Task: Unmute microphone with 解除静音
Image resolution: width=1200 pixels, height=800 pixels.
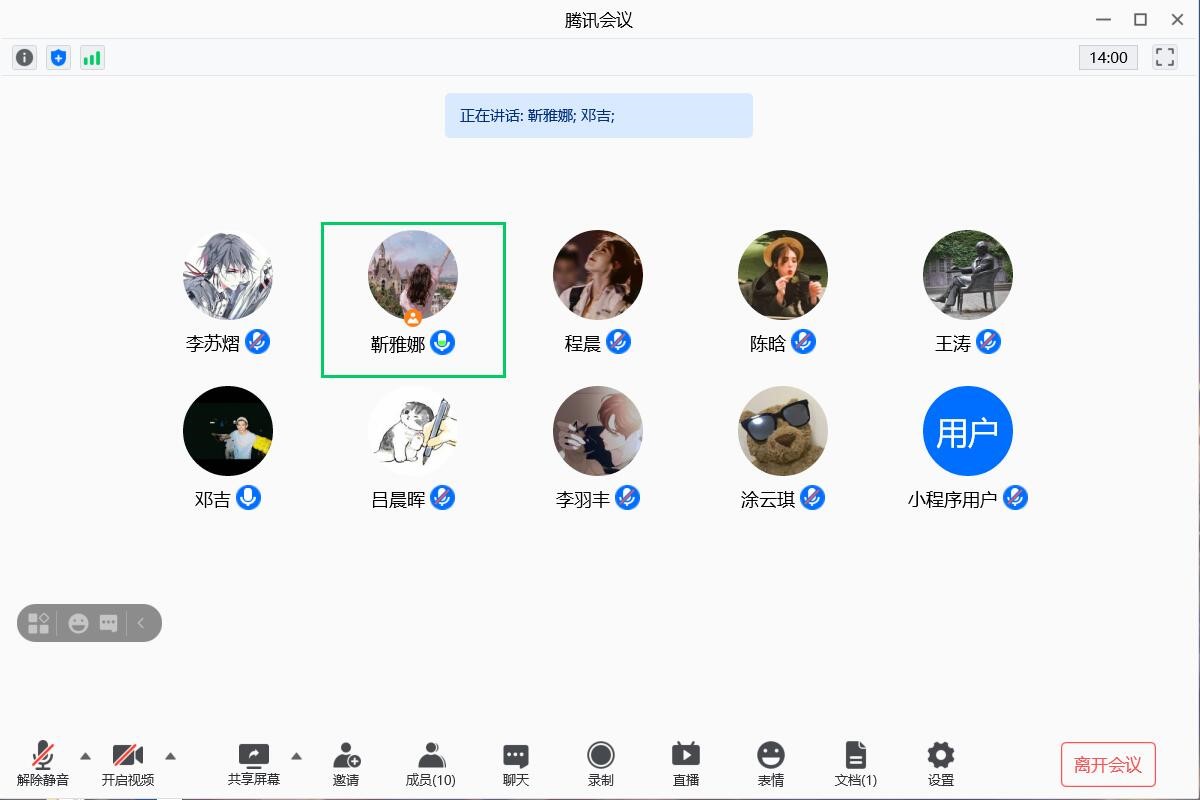Action: click(43, 765)
